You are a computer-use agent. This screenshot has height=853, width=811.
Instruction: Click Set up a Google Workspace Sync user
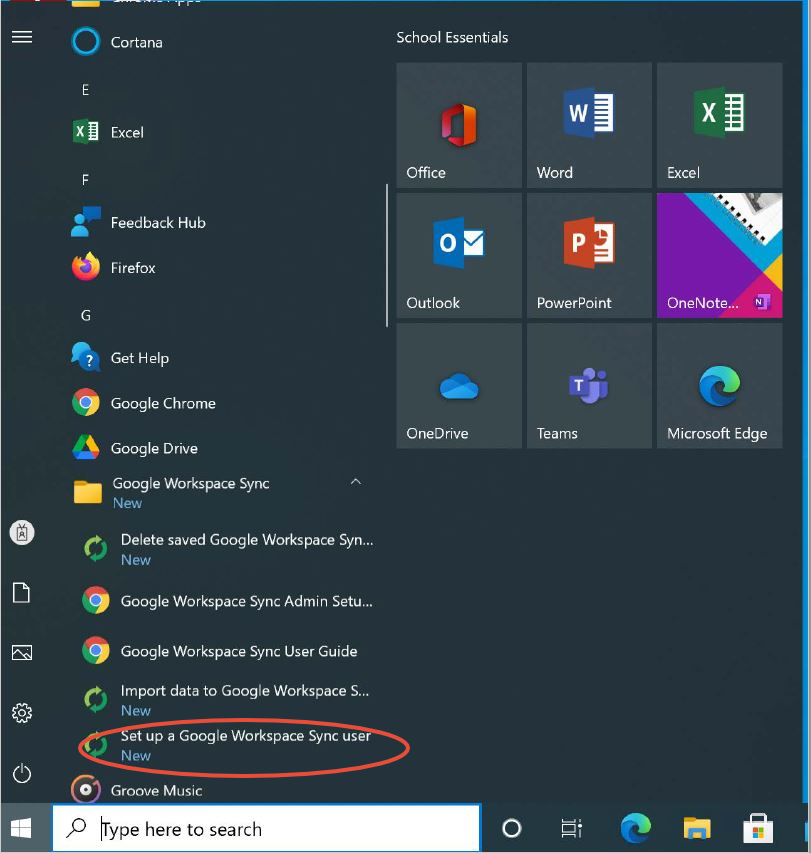[228, 745]
